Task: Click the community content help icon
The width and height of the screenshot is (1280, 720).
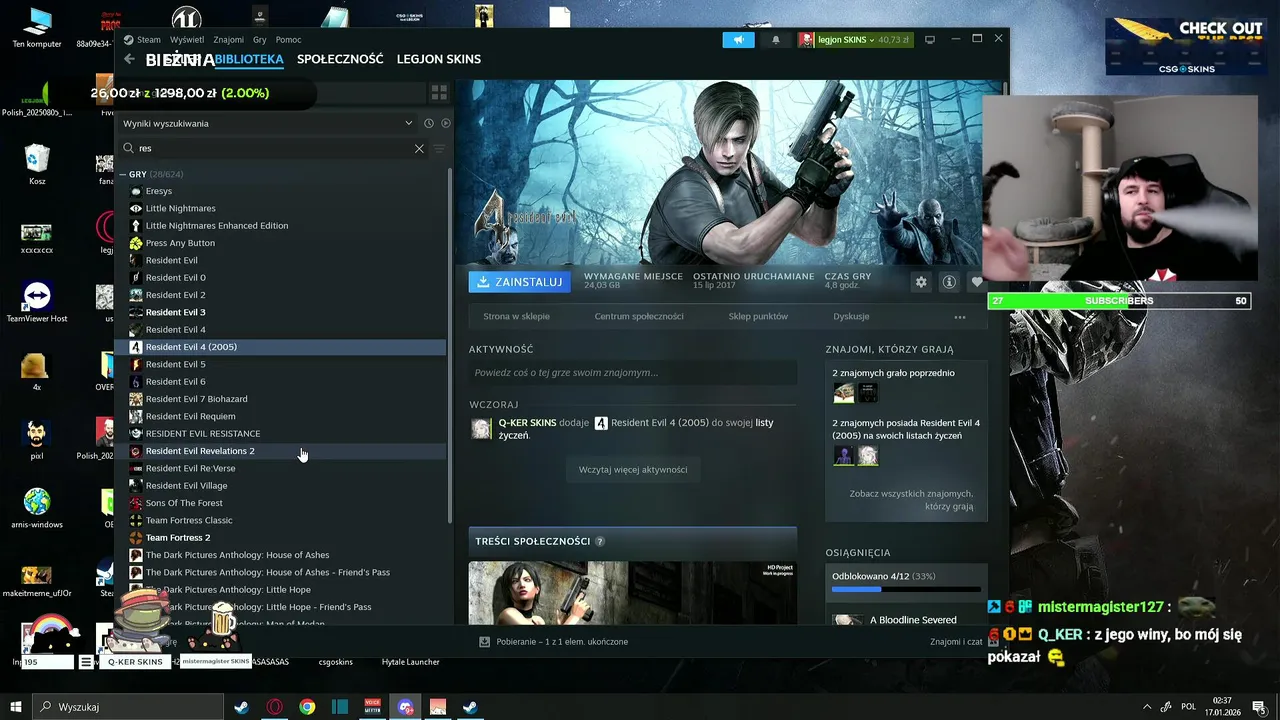Action: [x=600, y=541]
